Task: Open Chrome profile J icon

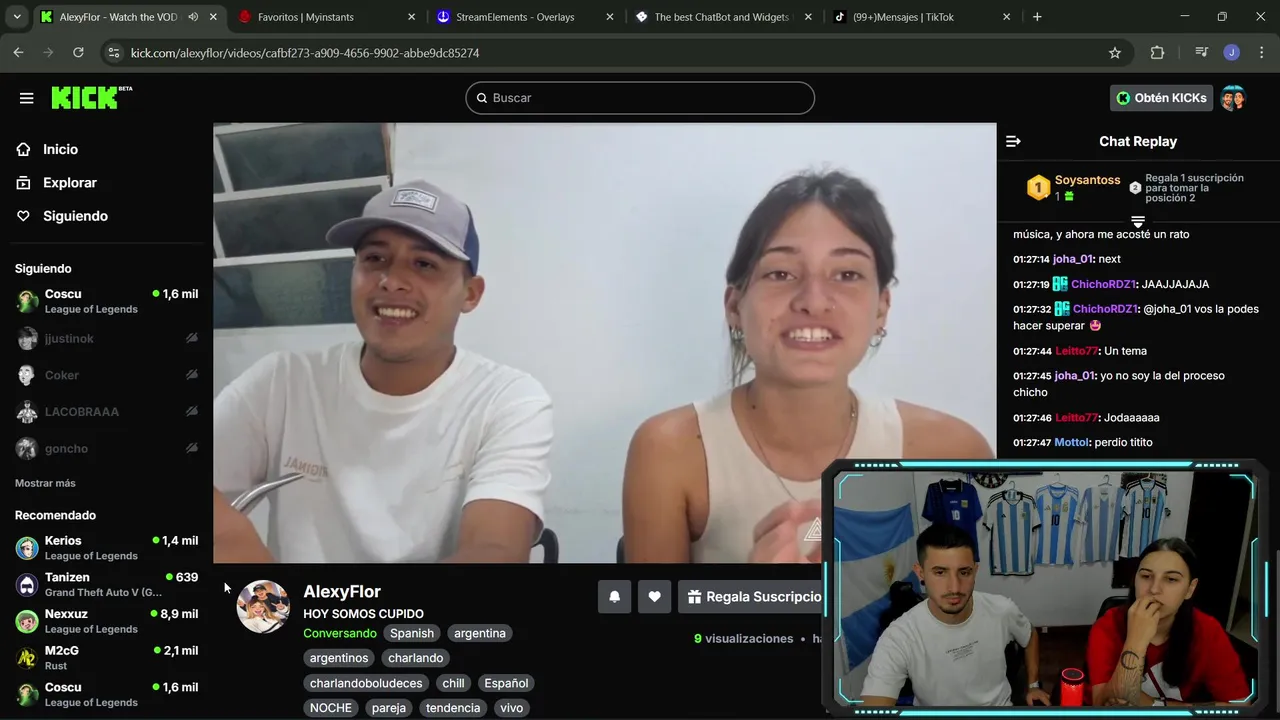Action: tap(1232, 53)
